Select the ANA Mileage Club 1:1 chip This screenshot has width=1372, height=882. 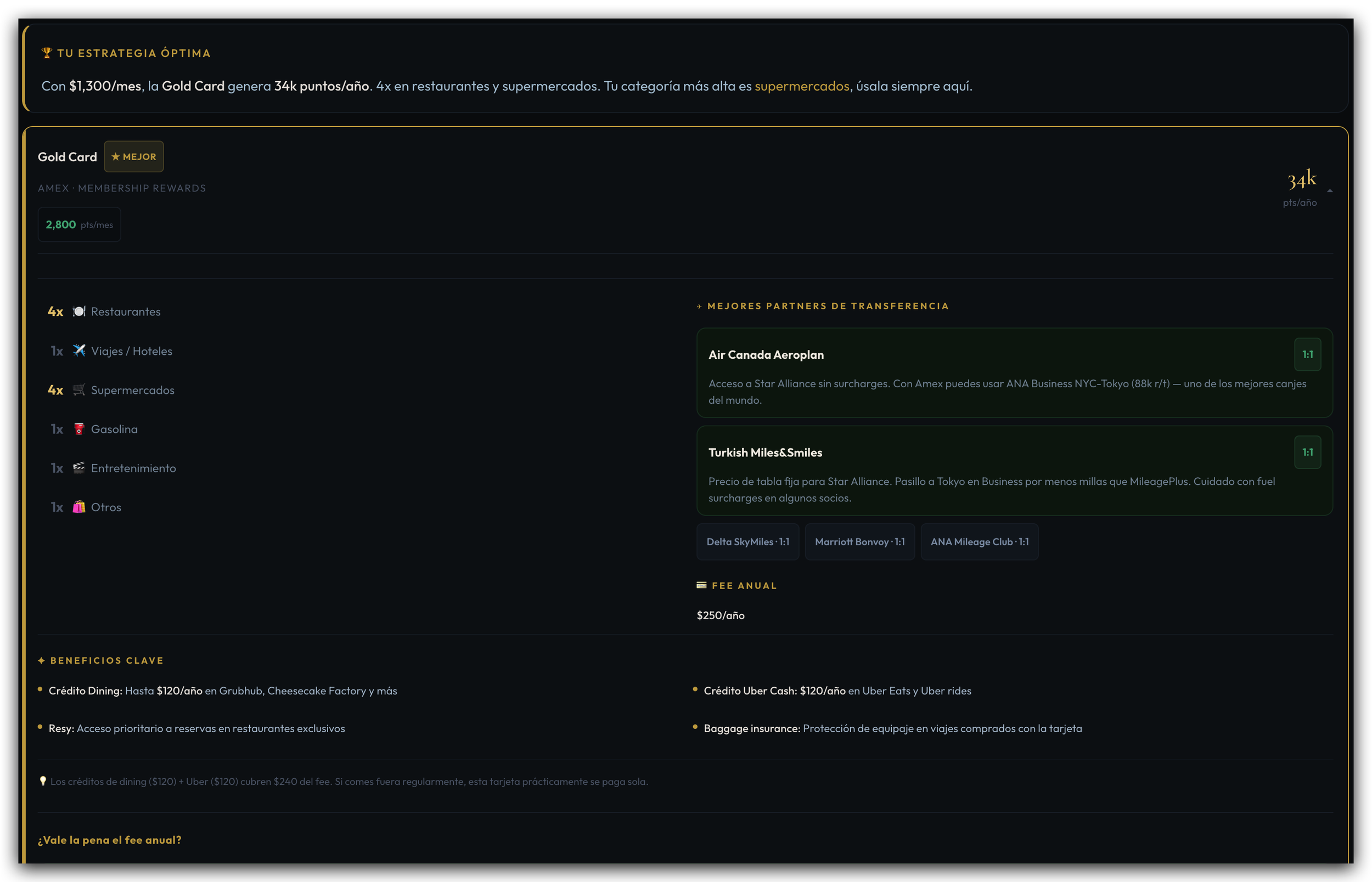pos(979,542)
